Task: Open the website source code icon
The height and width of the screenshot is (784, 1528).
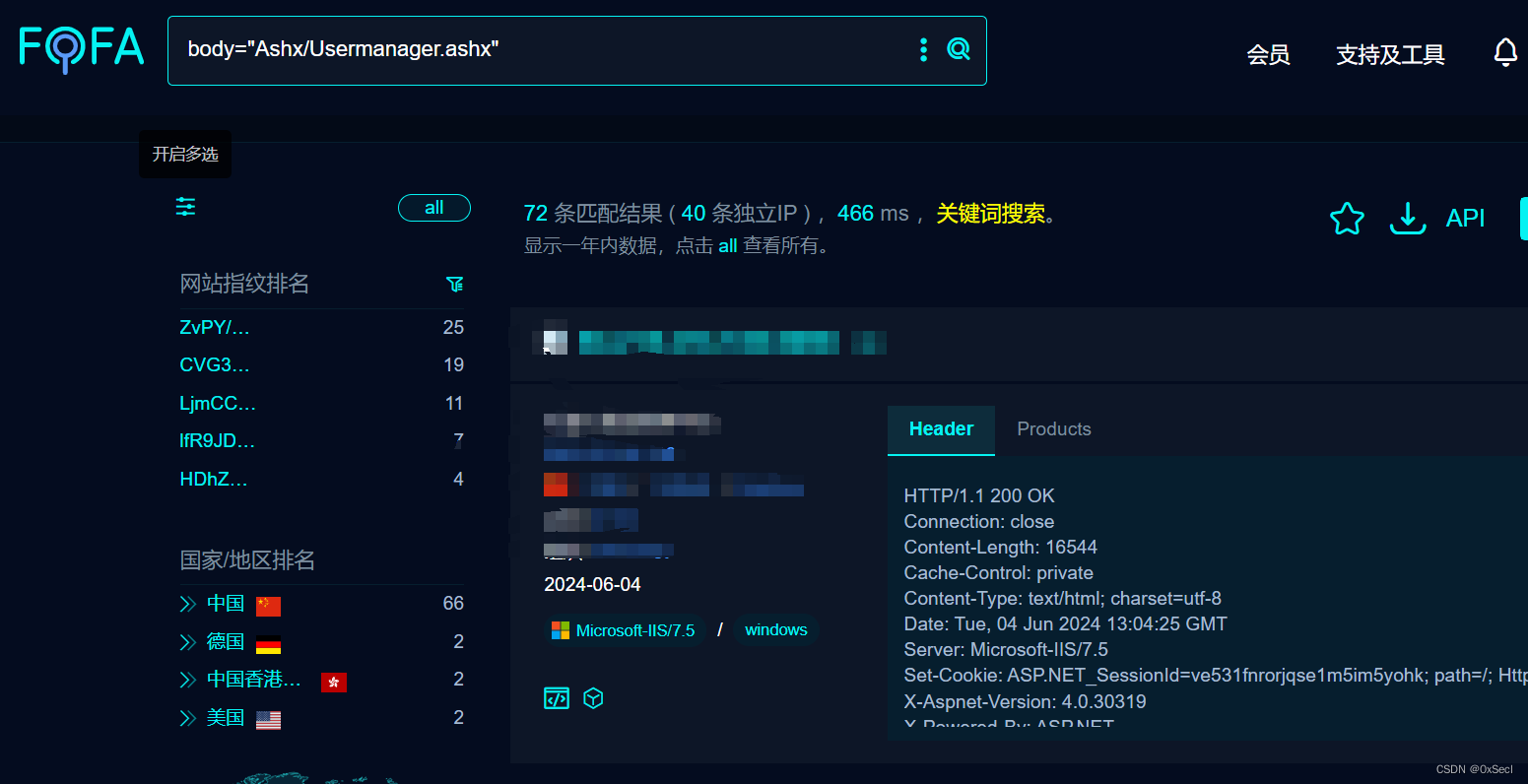Action: pyautogui.click(x=556, y=697)
